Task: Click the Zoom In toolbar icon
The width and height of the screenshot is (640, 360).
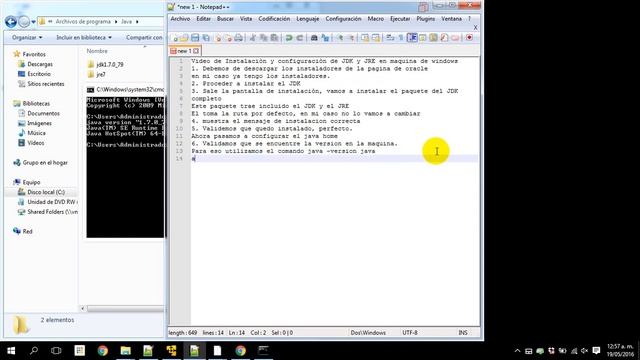Action: 340,38
